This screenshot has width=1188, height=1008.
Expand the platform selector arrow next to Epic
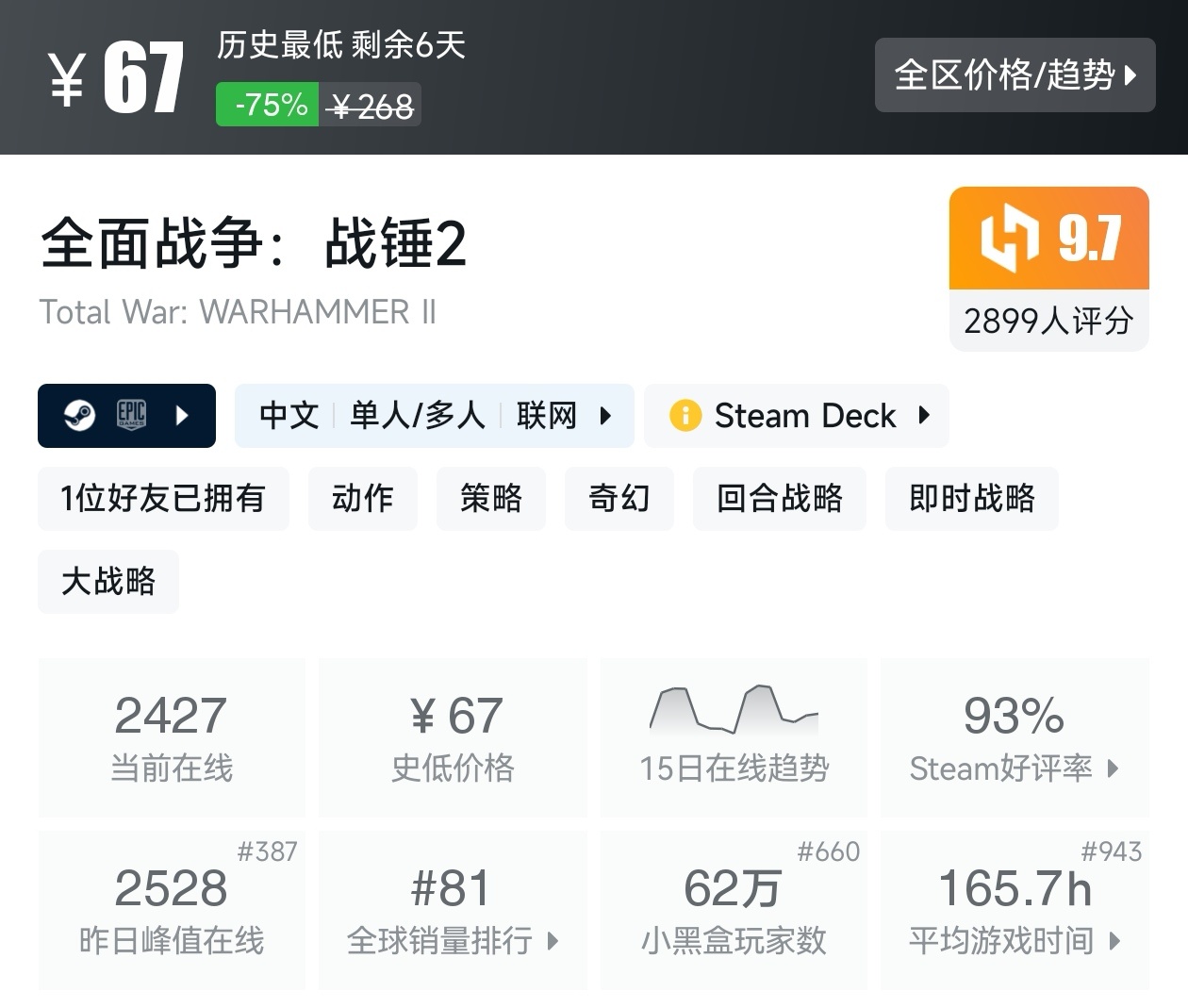(183, 416)
